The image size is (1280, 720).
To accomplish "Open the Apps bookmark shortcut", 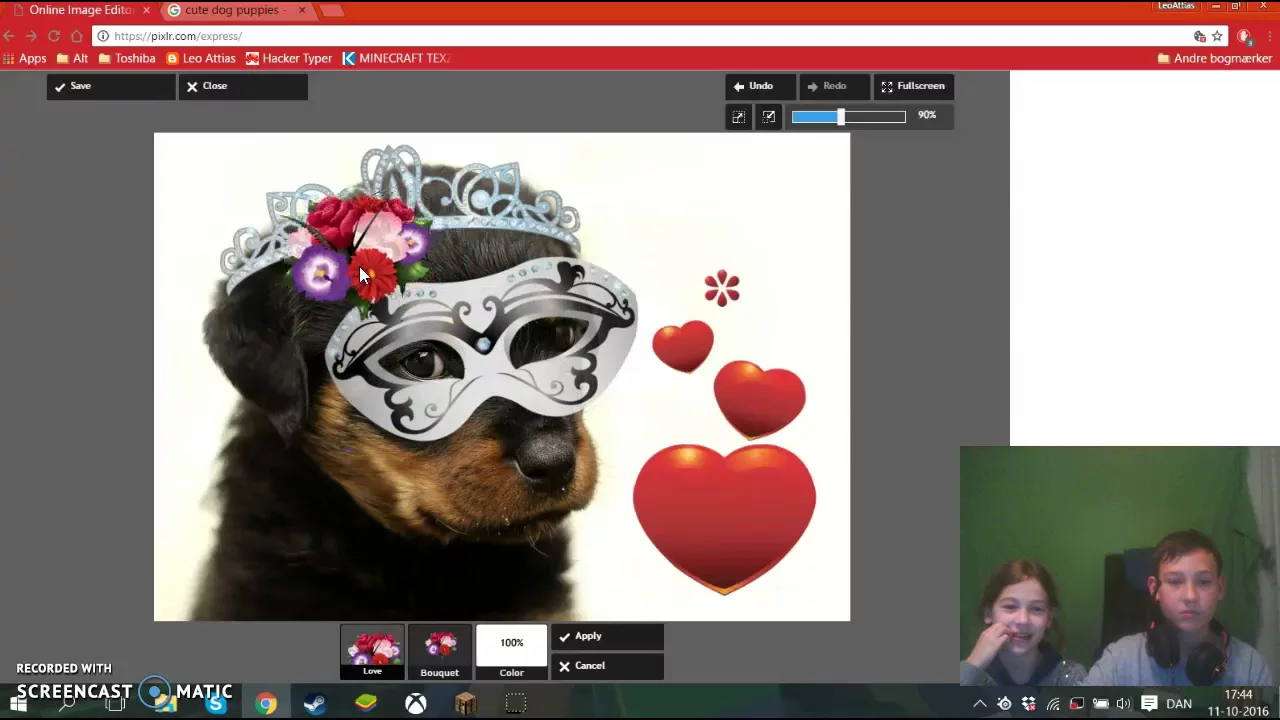I will 25,58.
